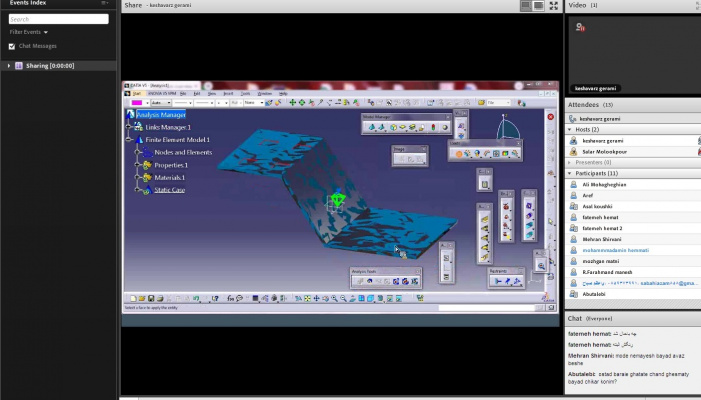Click the magnifier icon in small floating toolbar
The width and height of the screenshot is (701, 400).
coord(540,265)
